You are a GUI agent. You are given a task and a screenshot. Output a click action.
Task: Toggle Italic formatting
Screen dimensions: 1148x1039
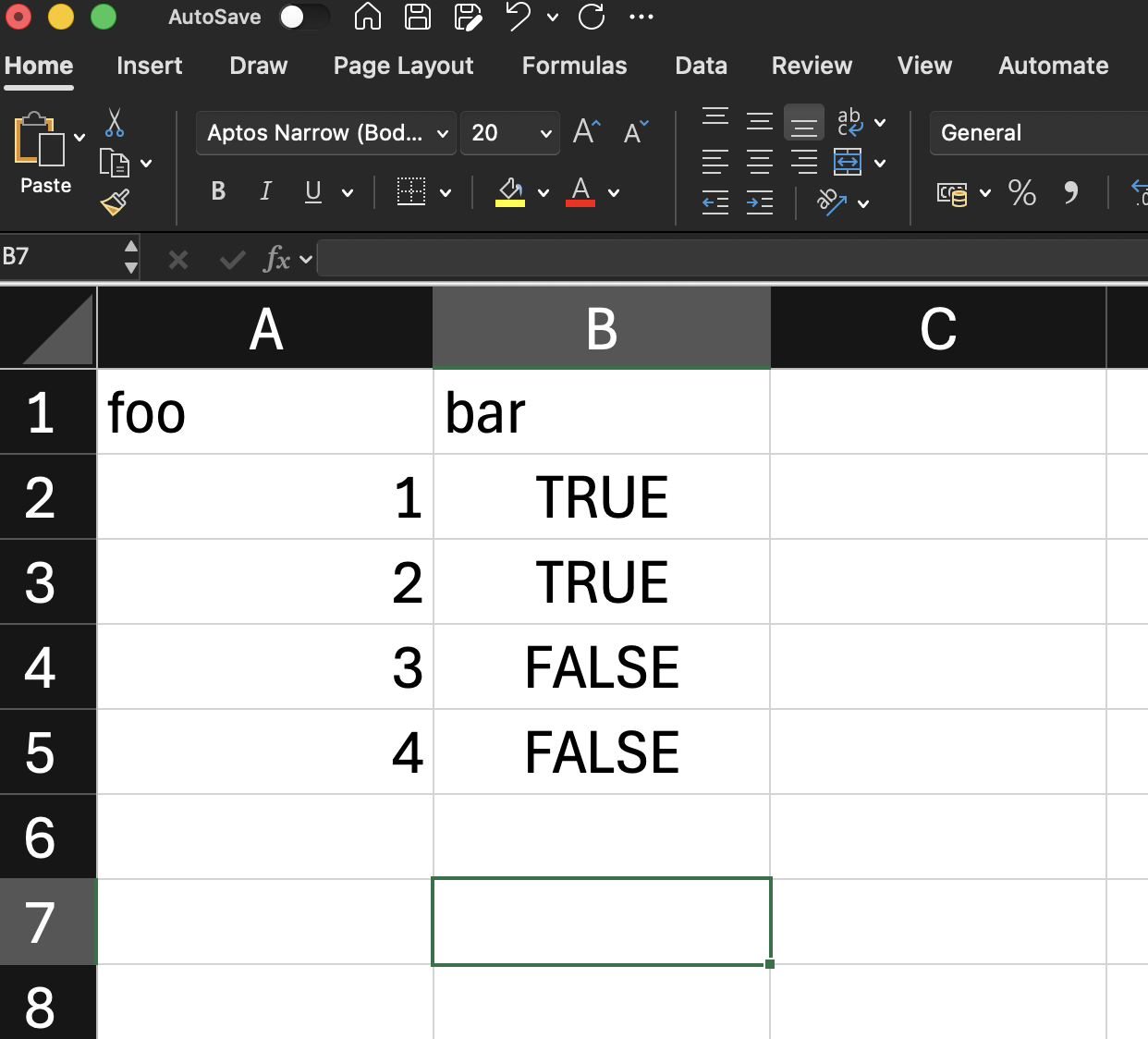pos(265,191)
